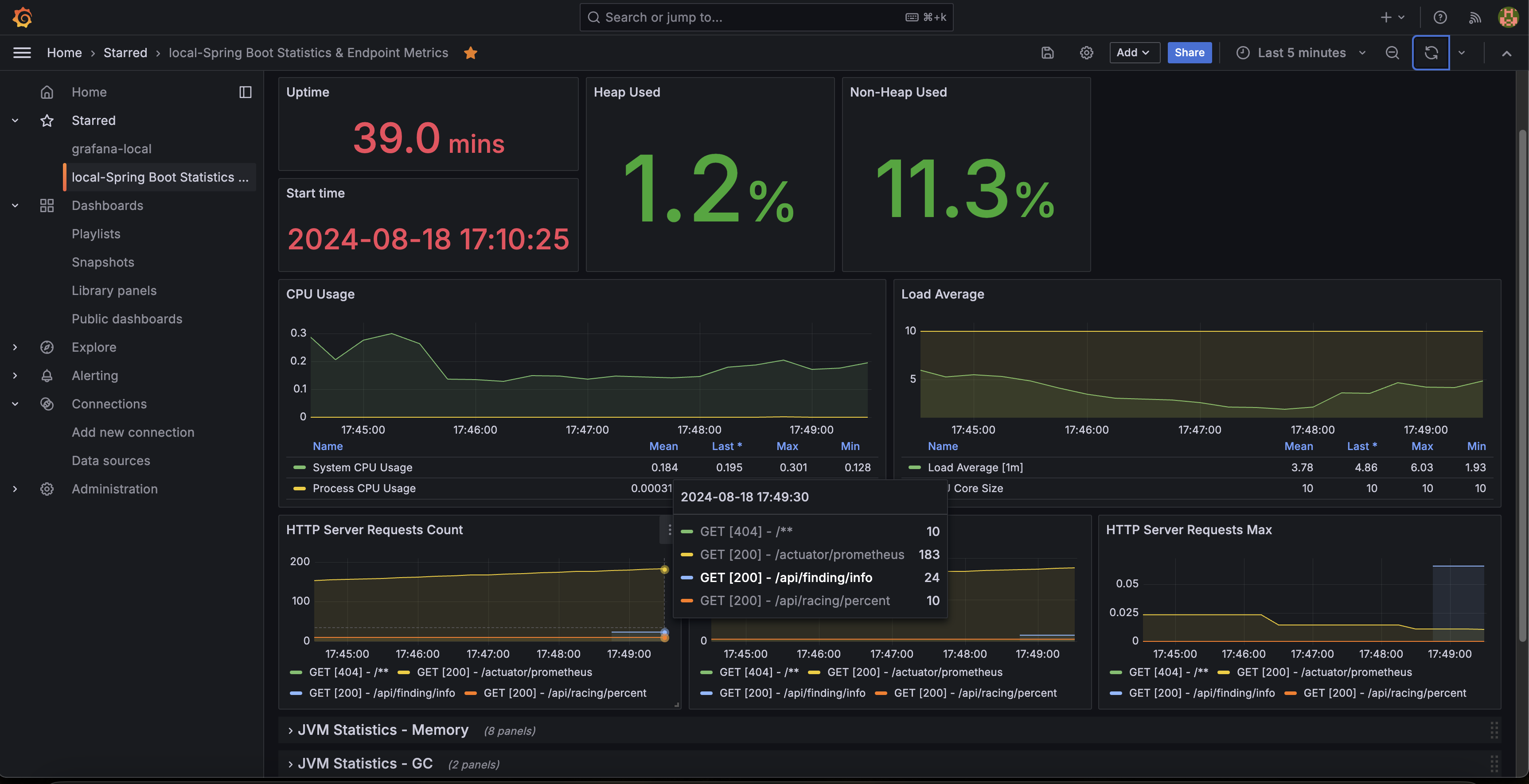Toggle the hamburger navigation menu
The width and height of the screenshot is (1529, 784).
tap(22, 53)
